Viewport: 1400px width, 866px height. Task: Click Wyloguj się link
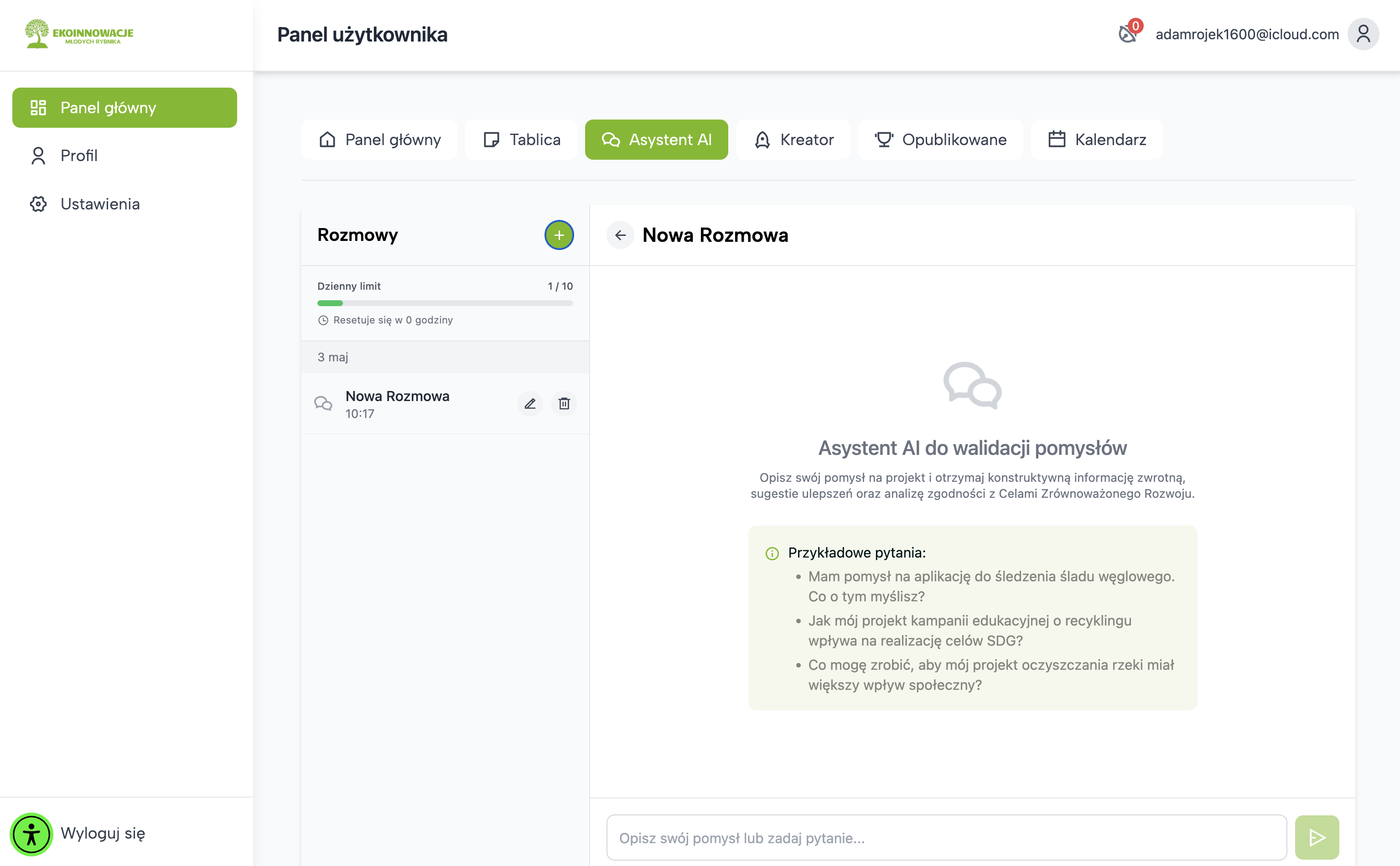click(103, 833)
